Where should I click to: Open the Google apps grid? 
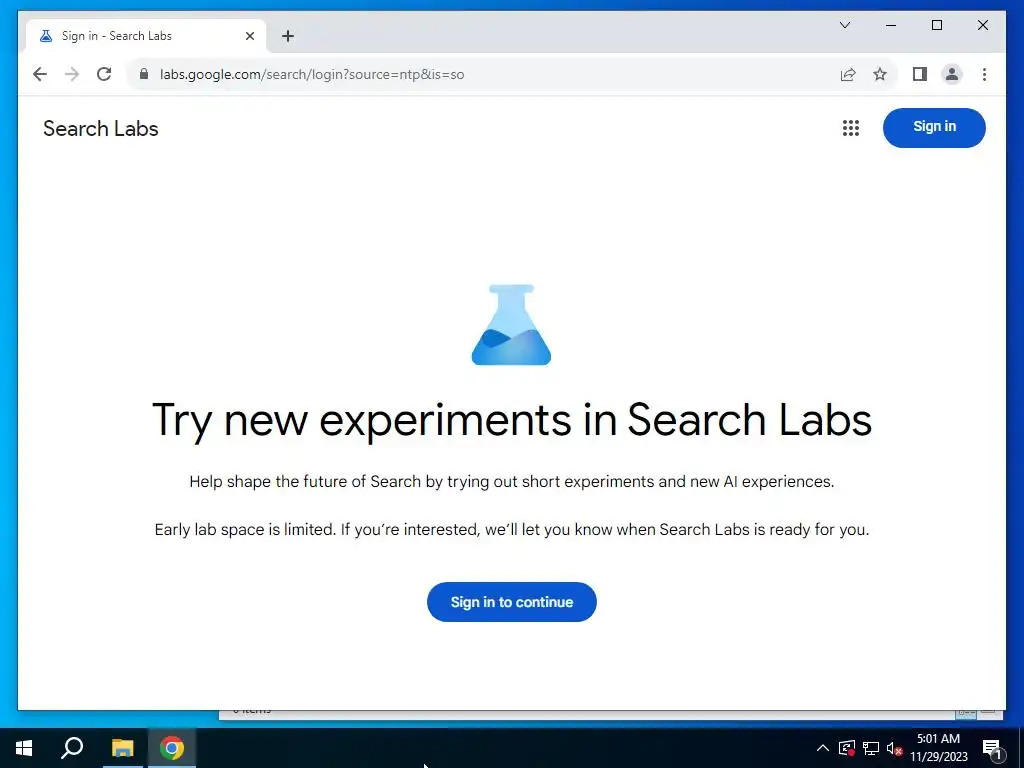[x=850, y=128]
